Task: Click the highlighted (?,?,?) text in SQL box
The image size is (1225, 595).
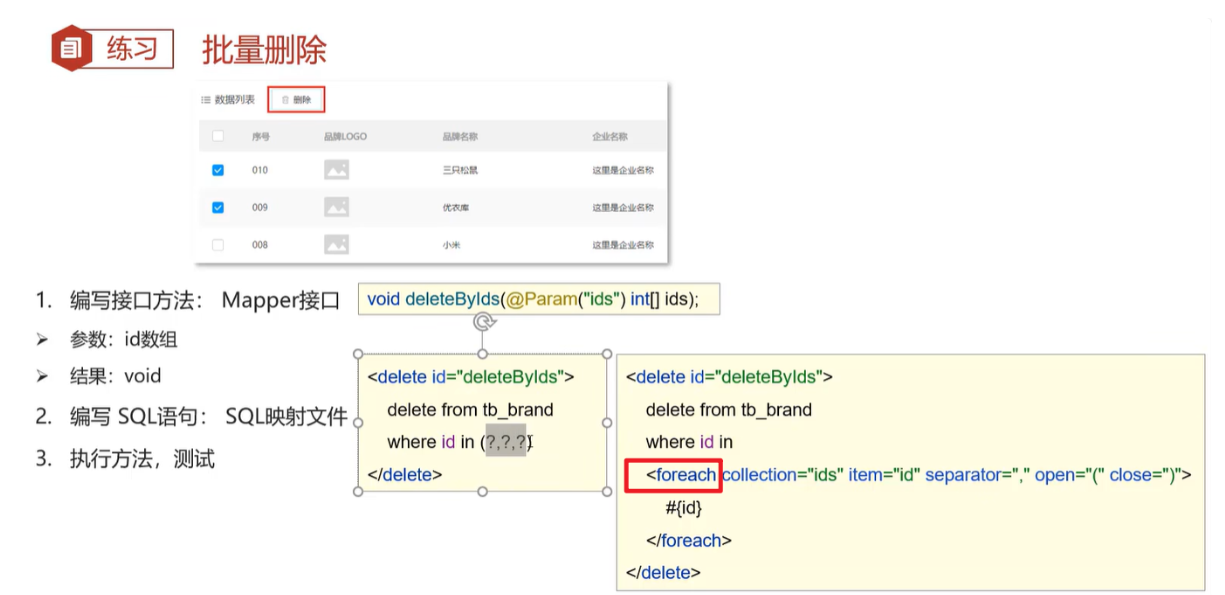Action: tap(507, 442)
